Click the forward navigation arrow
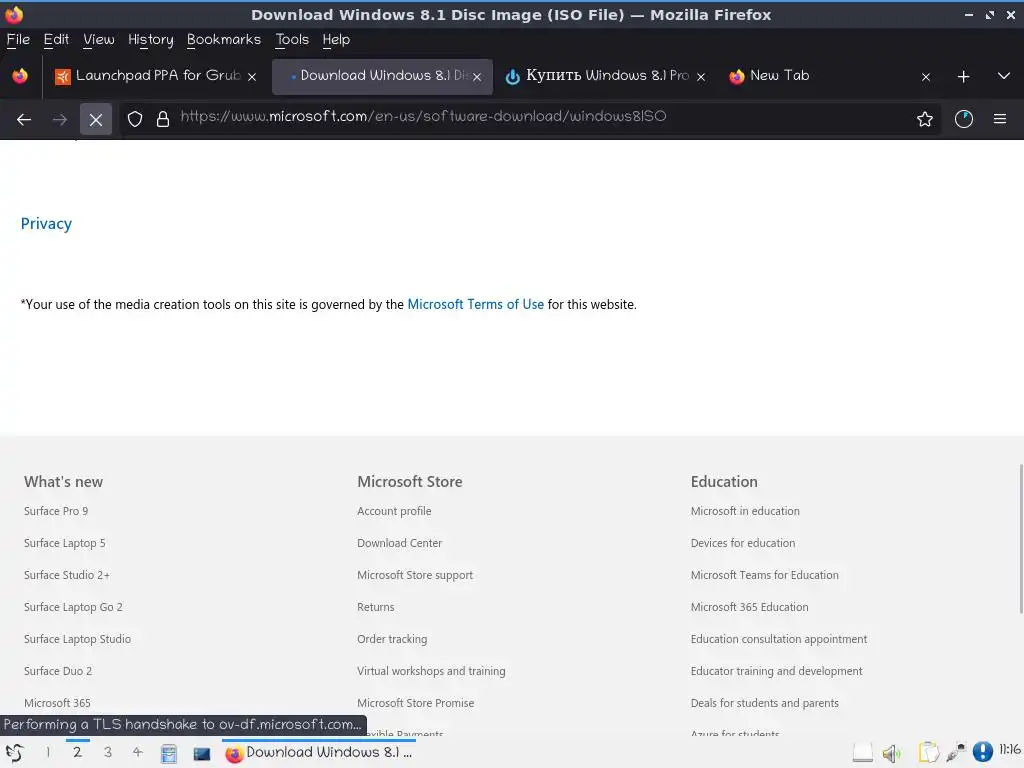The height and width of the screenshot is (768, 1024). pyautogui.click(x=60, y=120)
